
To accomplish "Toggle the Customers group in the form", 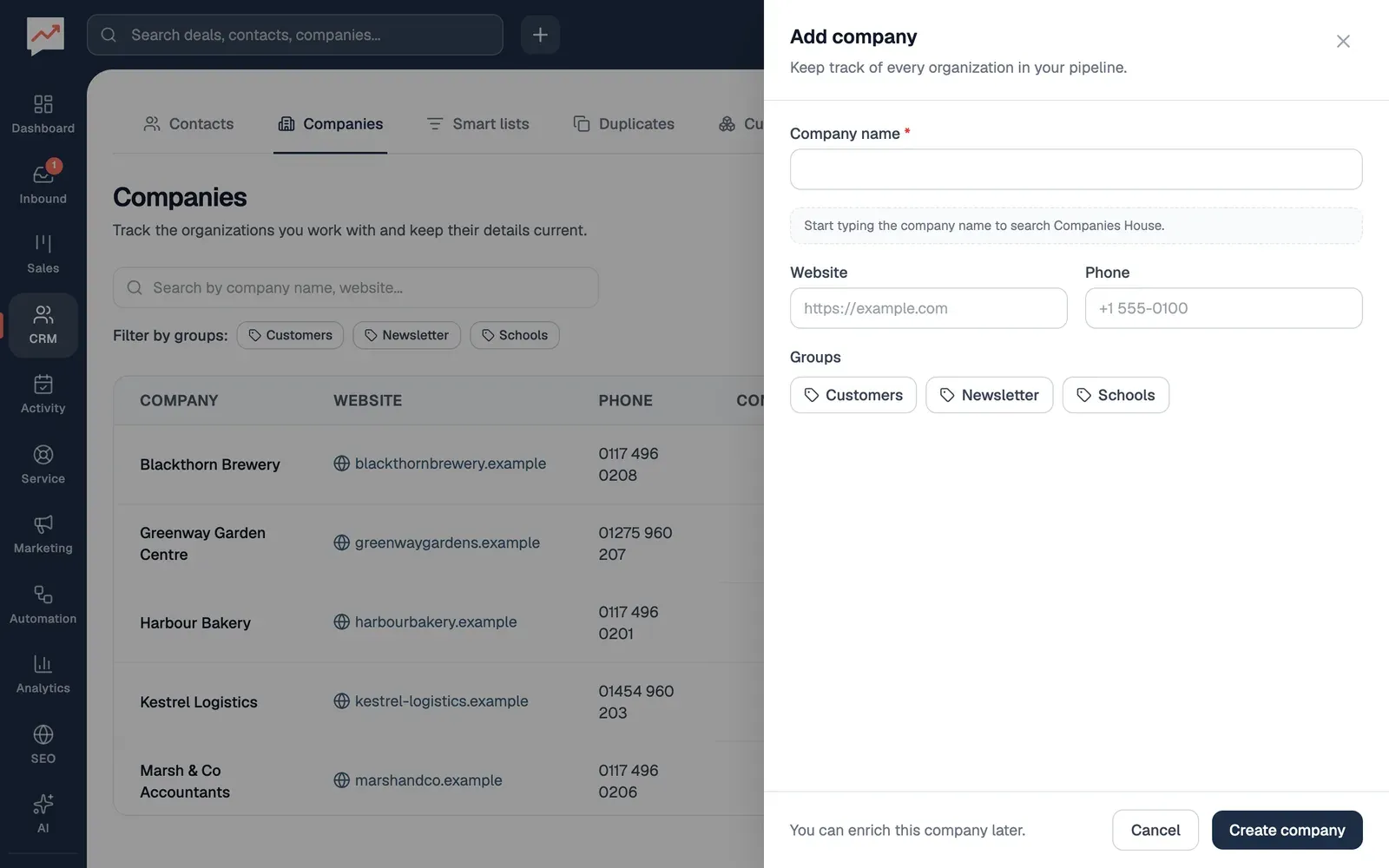I will click(853, 395).
